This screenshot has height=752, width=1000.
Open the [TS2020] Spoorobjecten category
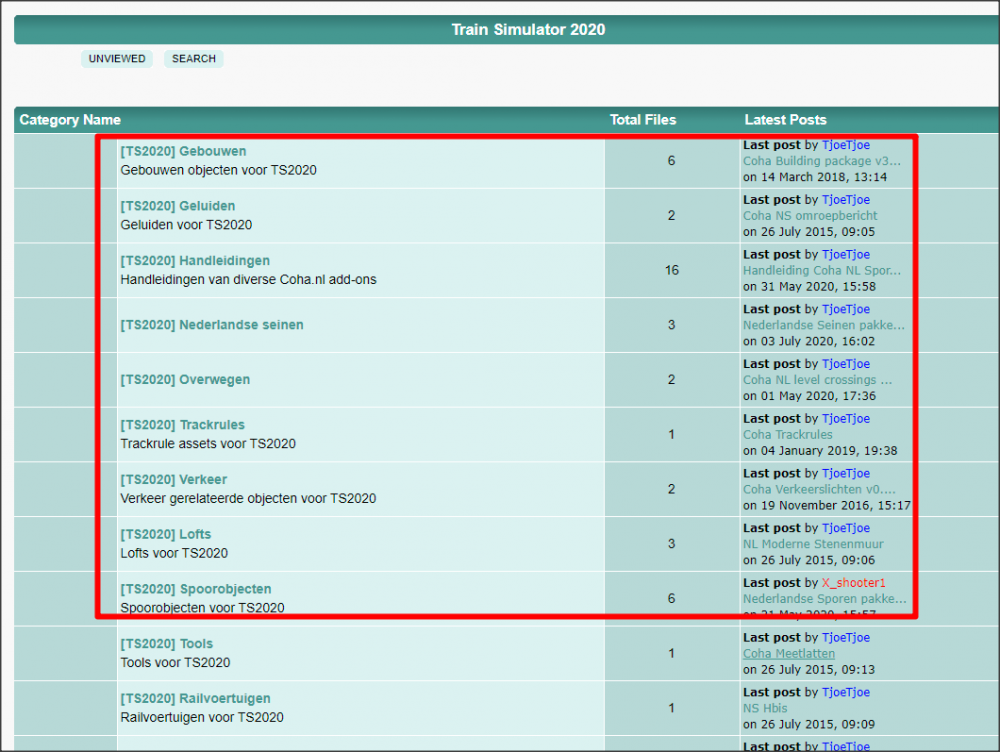(x=195, y=589)
